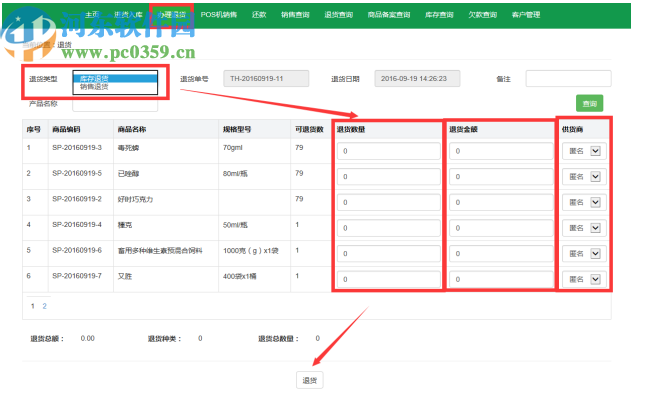Focus return amount field for SP-20160919-6
Screen dimensions: 648x413
point(501,253)
